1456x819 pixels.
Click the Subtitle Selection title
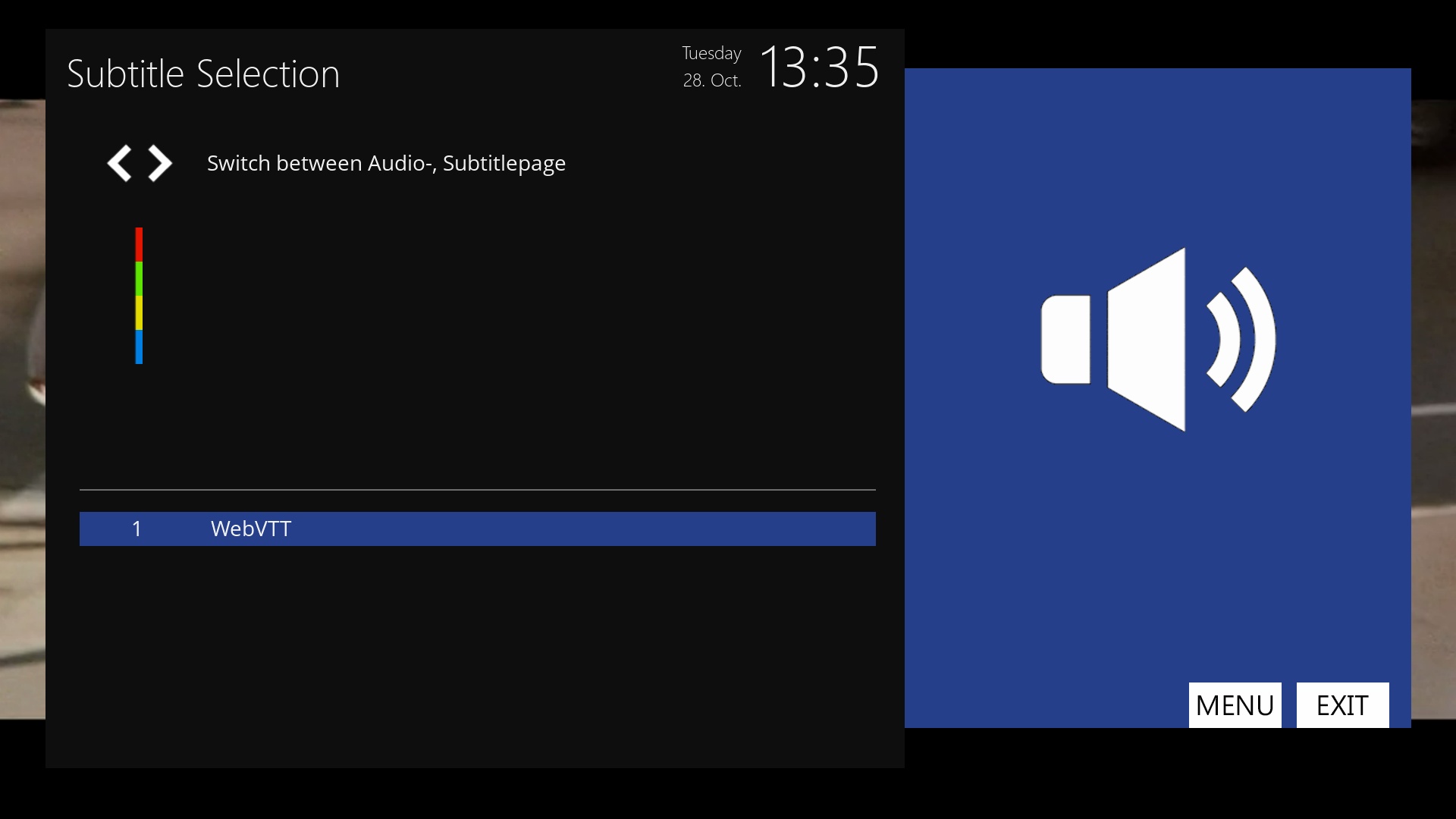click(203, 74)
